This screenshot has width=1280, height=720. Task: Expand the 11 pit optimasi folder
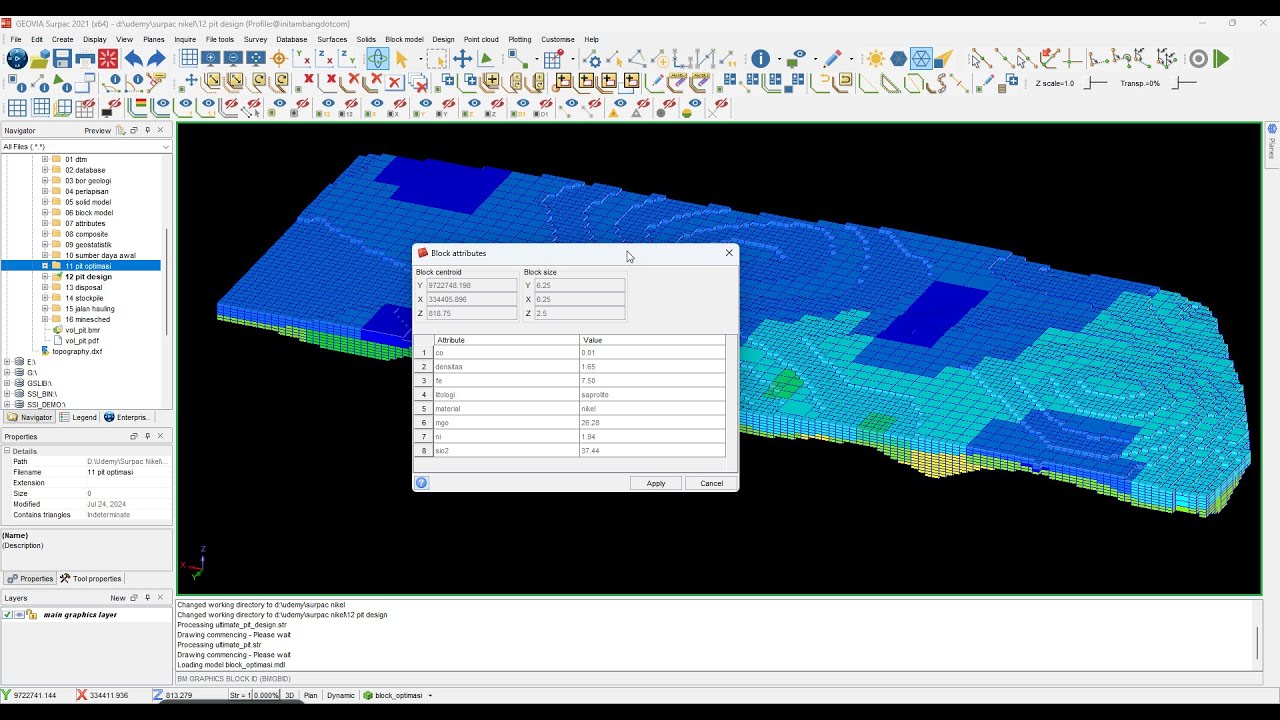pos(45,266)
